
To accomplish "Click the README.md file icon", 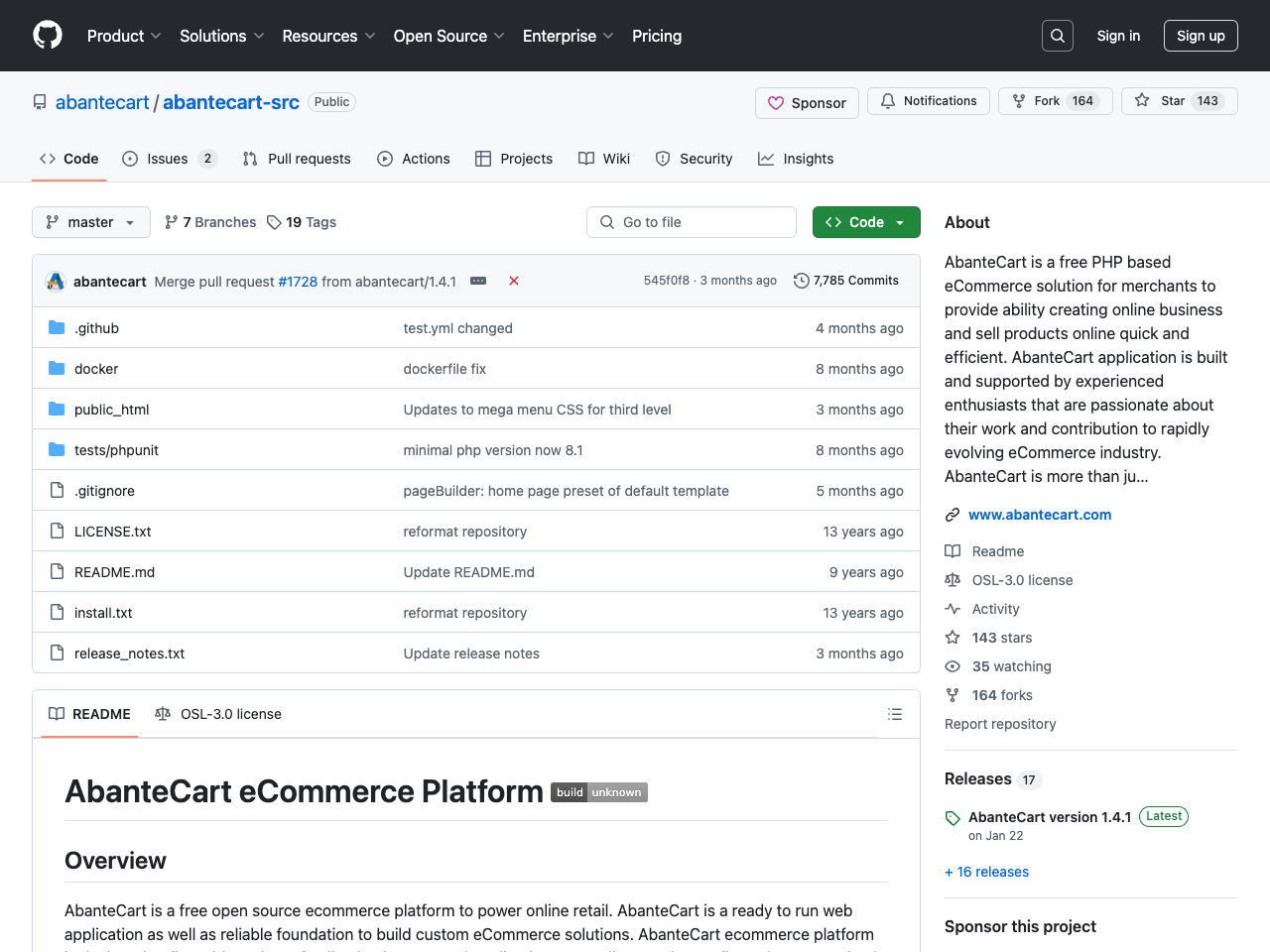I will pos(57,572).
